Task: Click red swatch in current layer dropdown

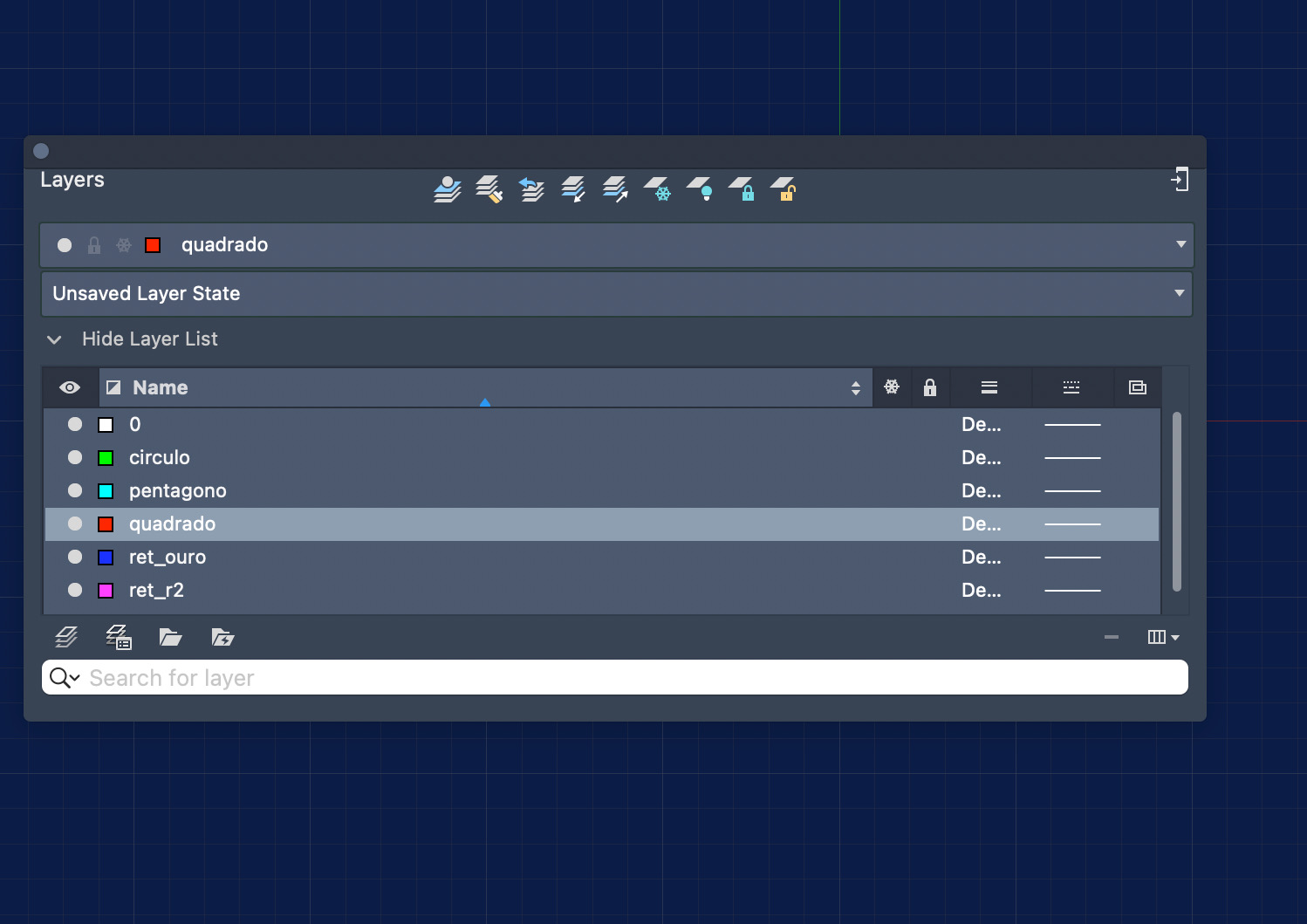Action: click(153, 245)
